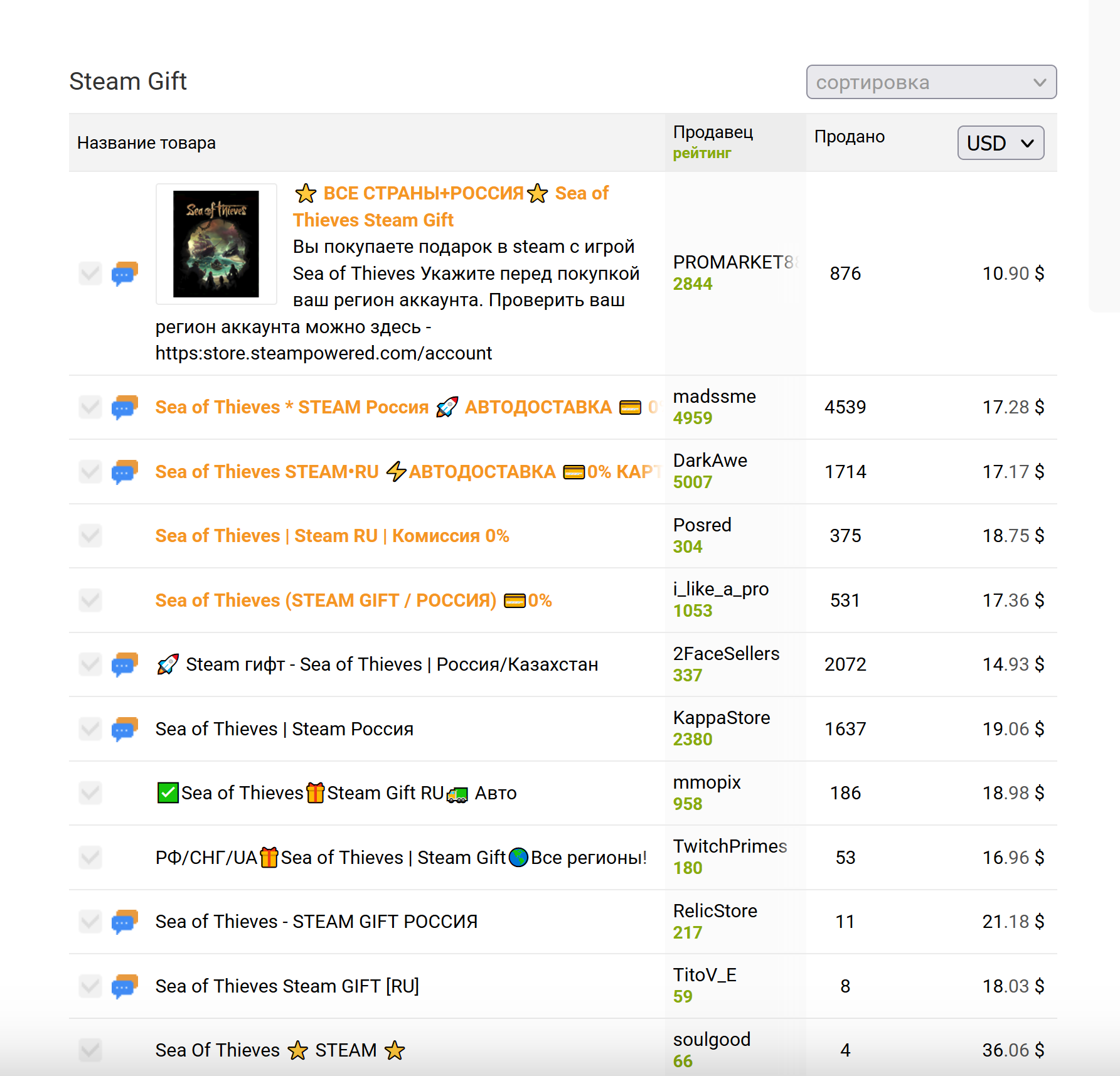Click seller name madssme
Viewport: 1120px width, 1076px height.
coord(715,397)
